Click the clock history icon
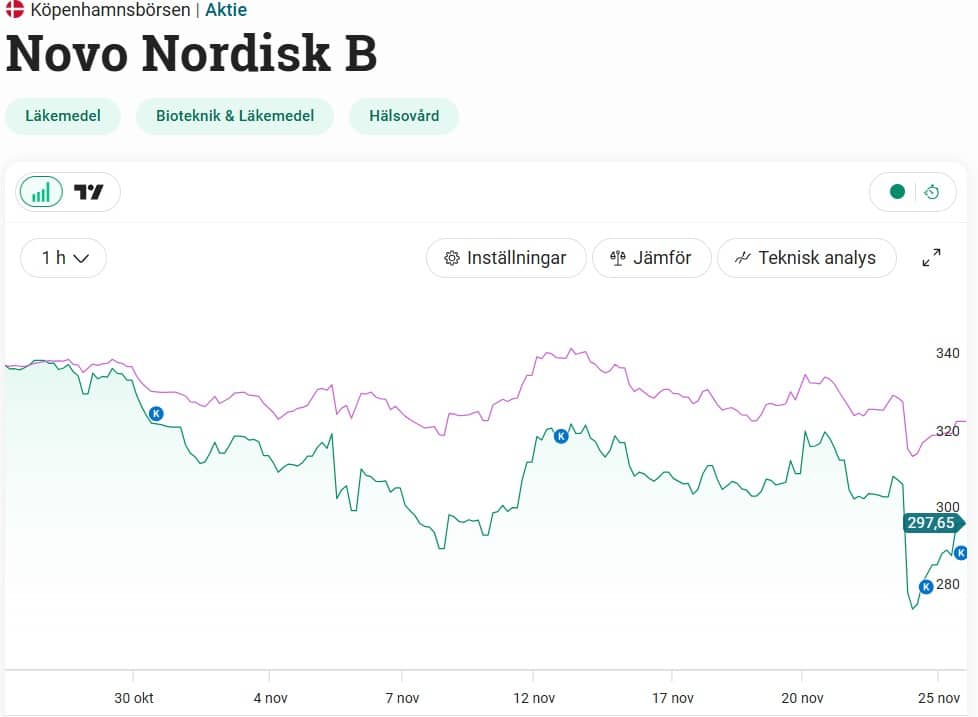This screenshot has width=978, height=717. tap(932, 192)
